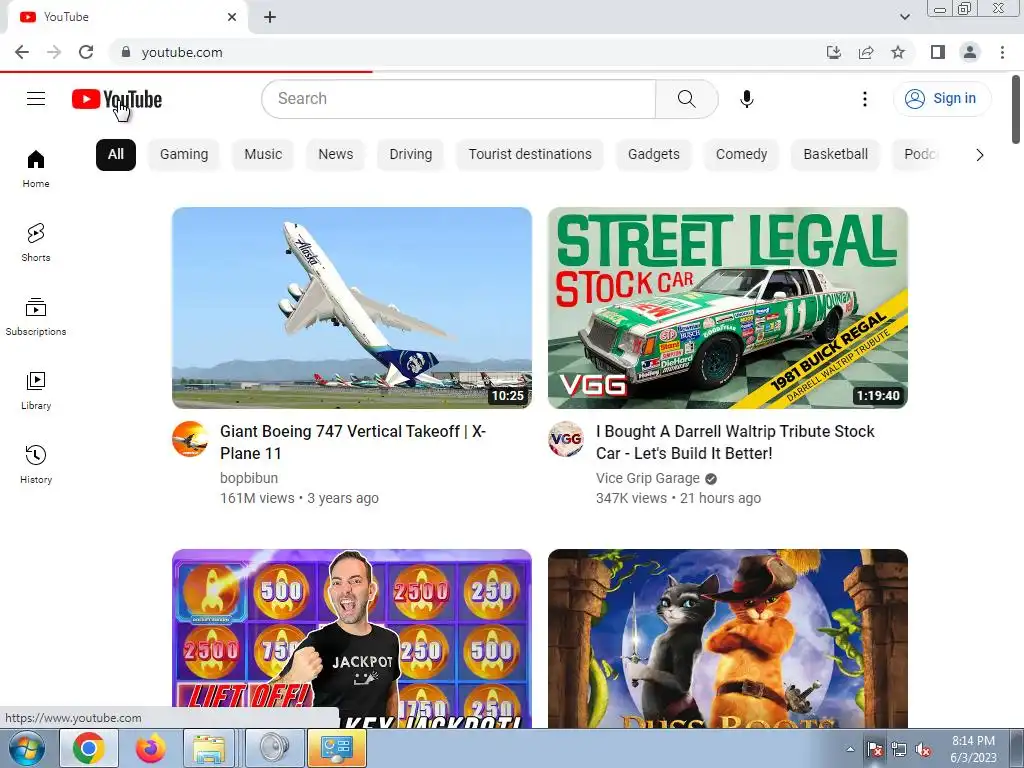Open bopbibun channel name link
Screen dimensions: 1024x768
point(249,478)
